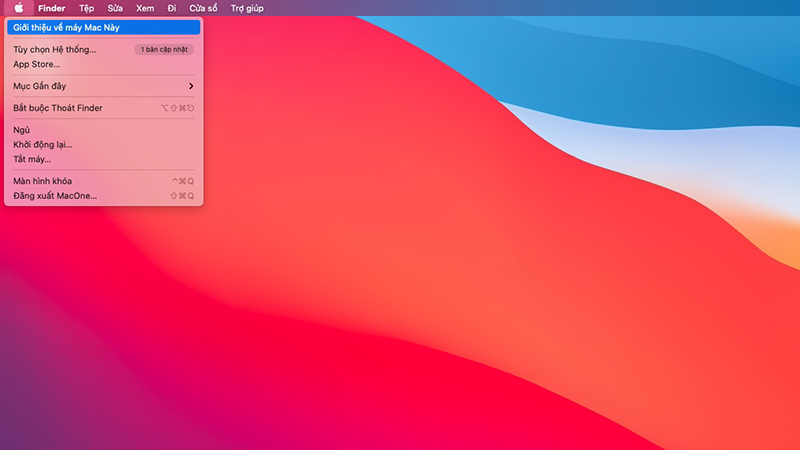Screen dimensions: 800x450
Task: Open the Tệp menu
Action: tap(86, 8)
